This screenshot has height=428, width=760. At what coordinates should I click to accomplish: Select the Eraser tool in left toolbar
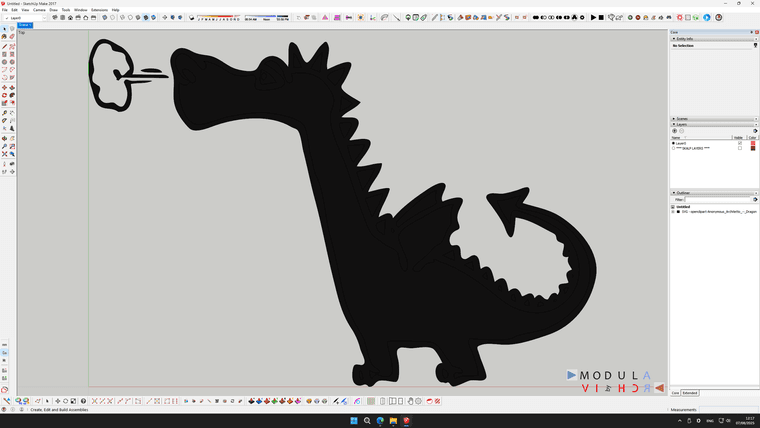(12, 36)
